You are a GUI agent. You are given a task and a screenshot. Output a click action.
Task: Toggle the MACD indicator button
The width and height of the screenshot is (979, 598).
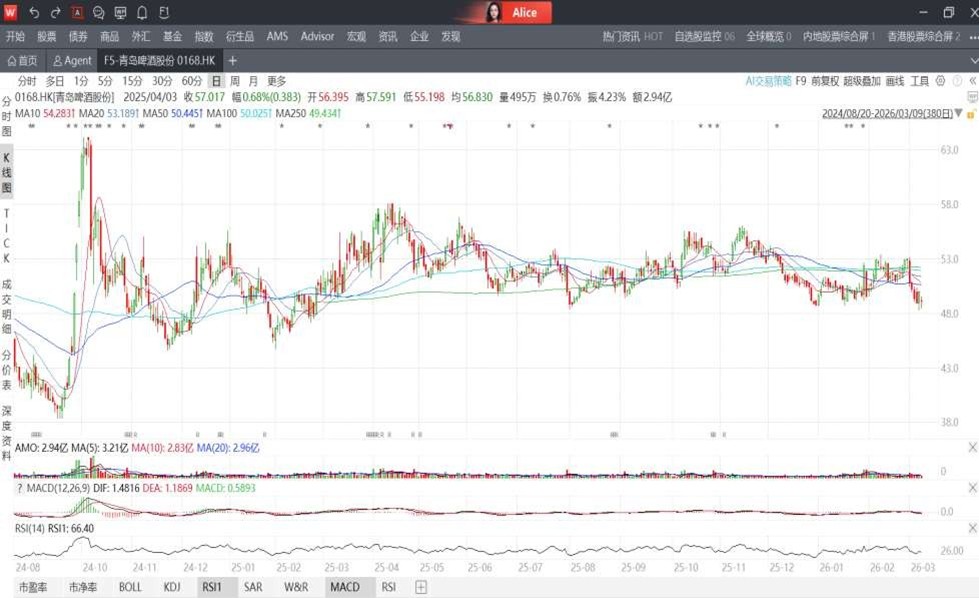tap(344, 587)
